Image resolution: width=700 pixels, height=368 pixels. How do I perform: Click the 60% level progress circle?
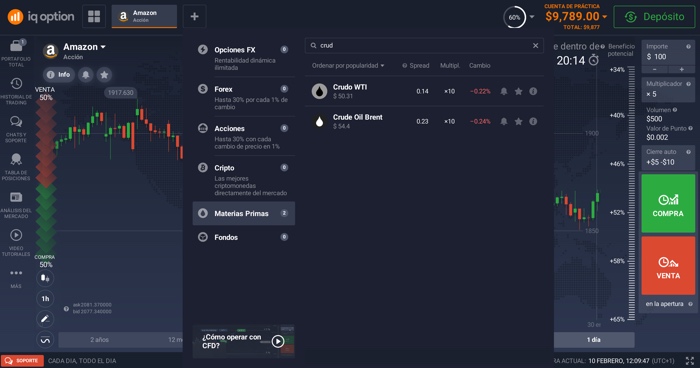514,17
